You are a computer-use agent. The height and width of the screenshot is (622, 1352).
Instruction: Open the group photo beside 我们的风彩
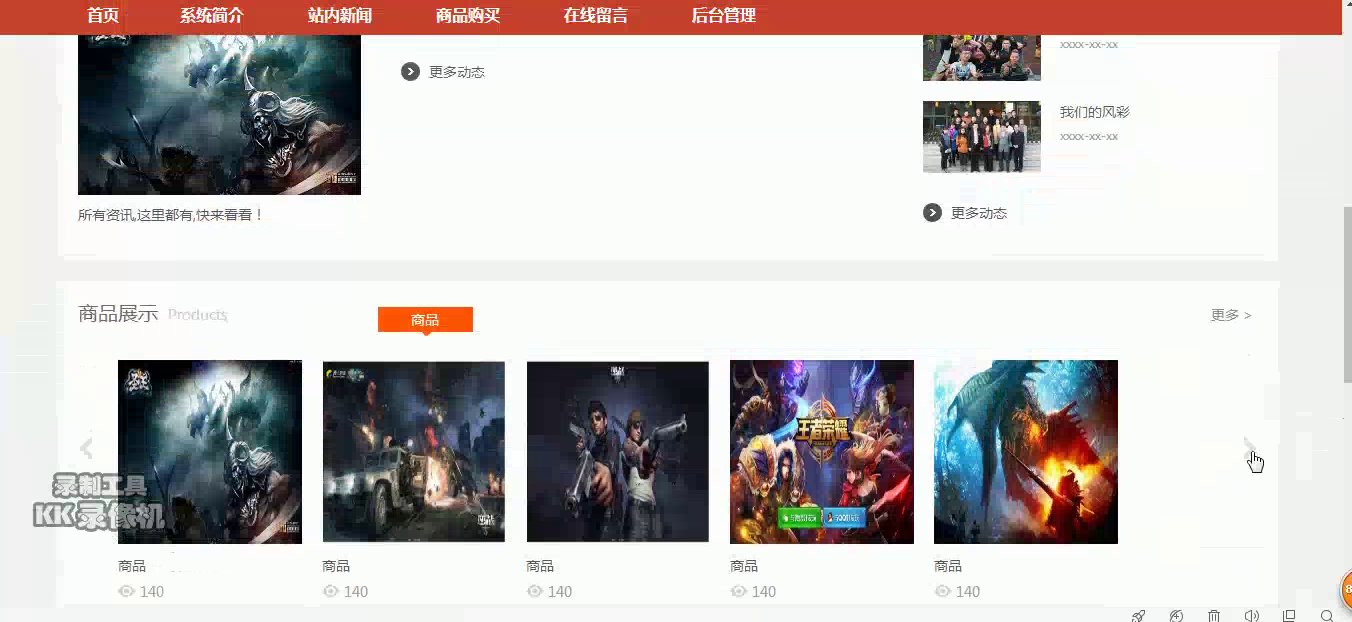click(x=982, y=137)
